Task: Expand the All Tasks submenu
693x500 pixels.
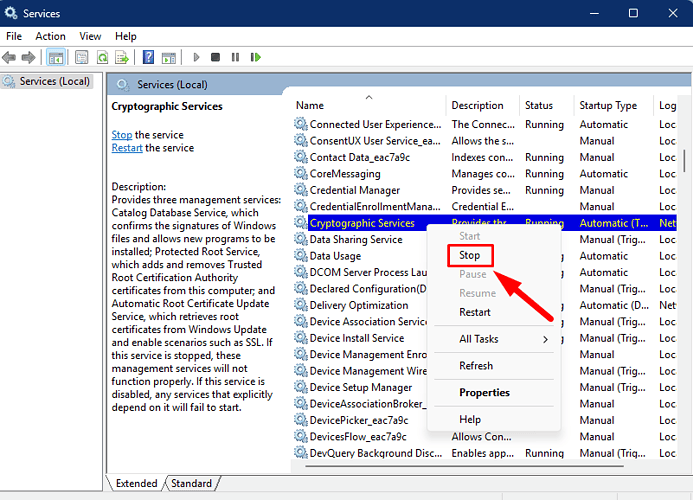Action: coord(494,339)
